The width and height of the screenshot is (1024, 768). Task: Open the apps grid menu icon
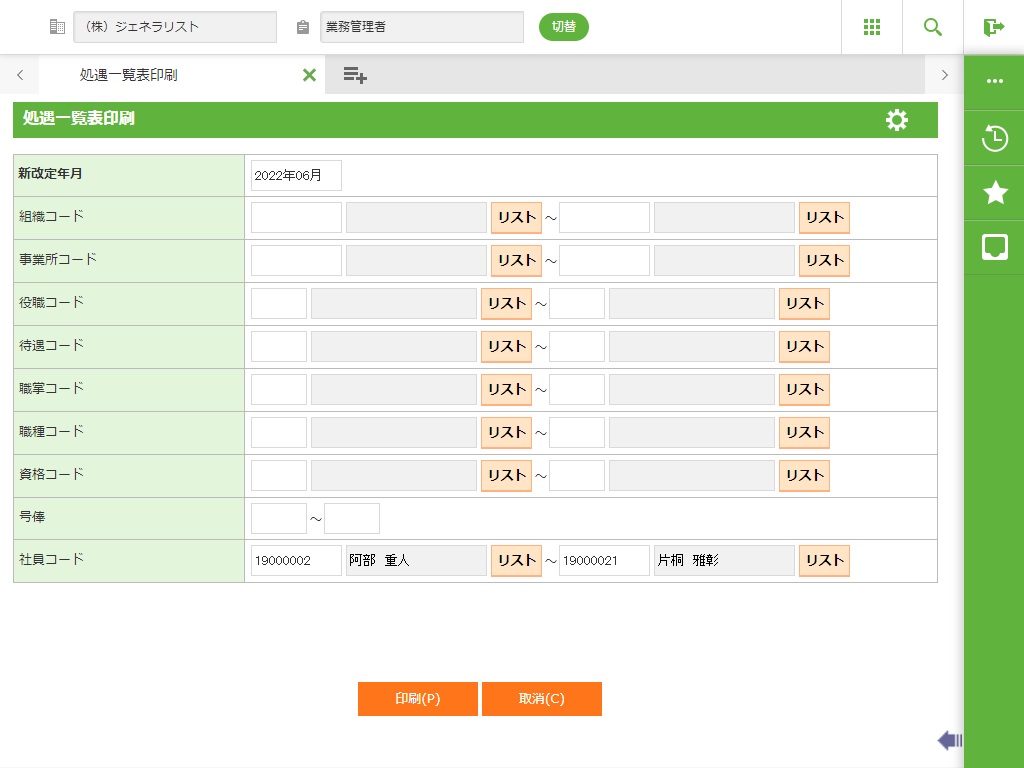point(871,27)
